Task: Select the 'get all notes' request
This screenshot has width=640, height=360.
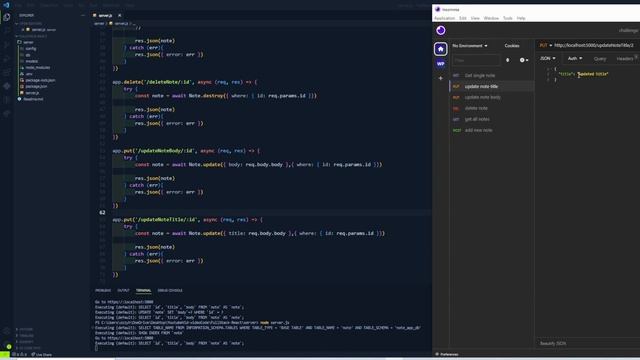Action: coord(492,119)
